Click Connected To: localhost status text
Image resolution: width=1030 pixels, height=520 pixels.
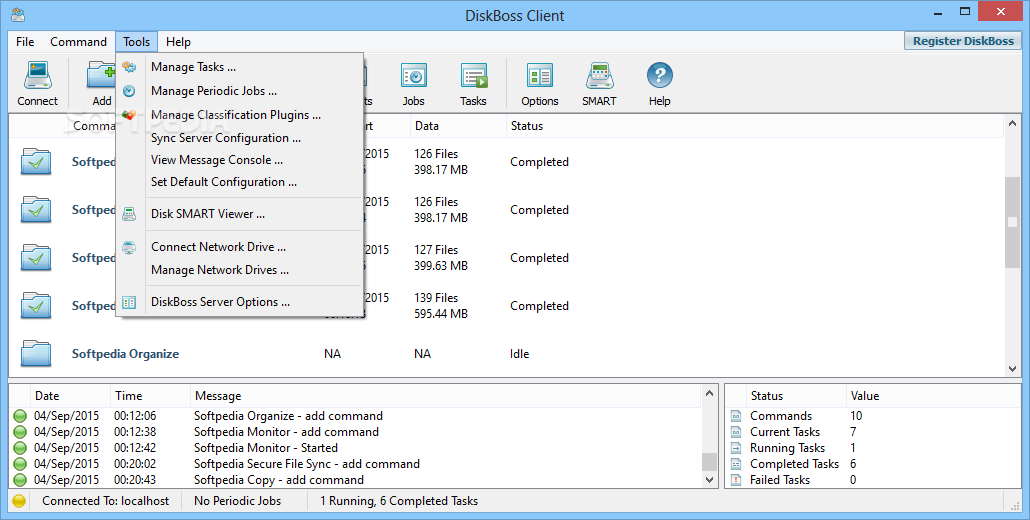[106, 501]
